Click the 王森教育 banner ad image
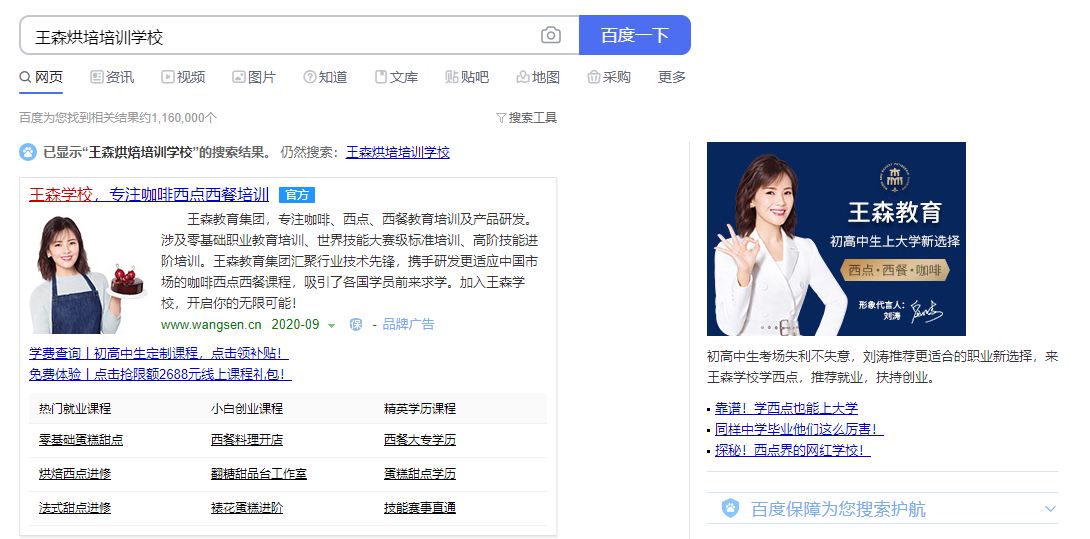This screenshot has width=1090, height=539. [x=836, y=239]
